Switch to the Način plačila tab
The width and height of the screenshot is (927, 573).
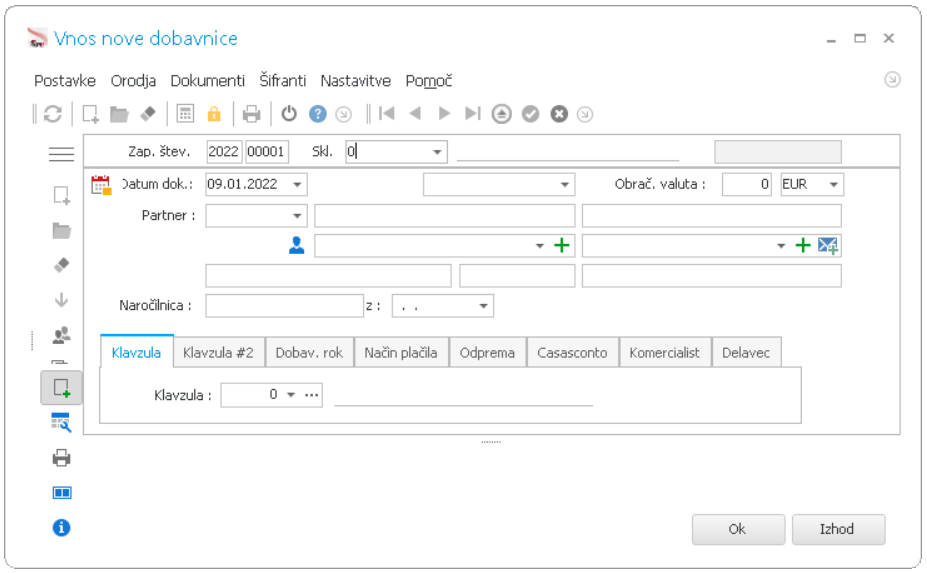(401, 352)
